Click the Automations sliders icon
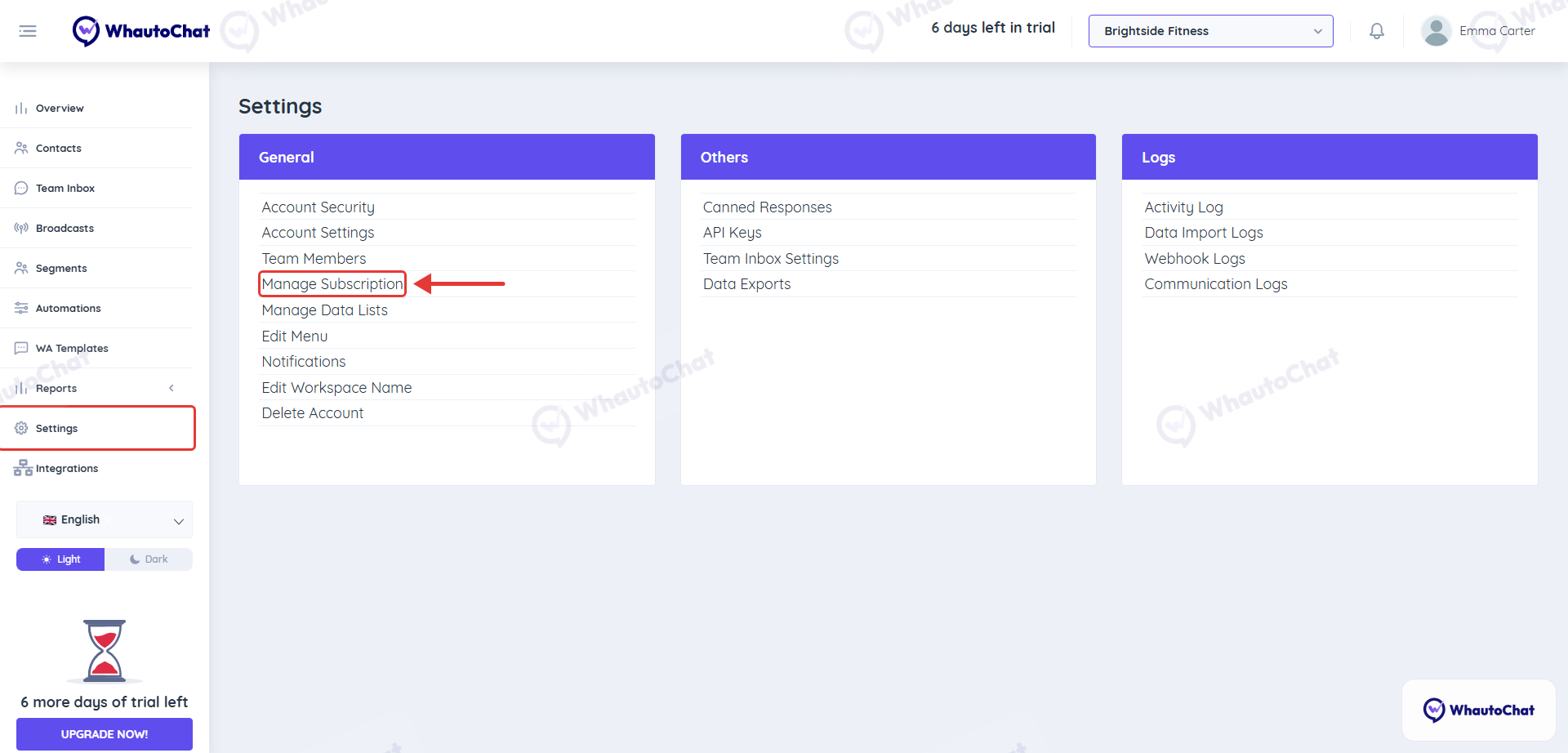This screenshot has width=1568, height=753. pyautogui.click(x=21, y=308)
